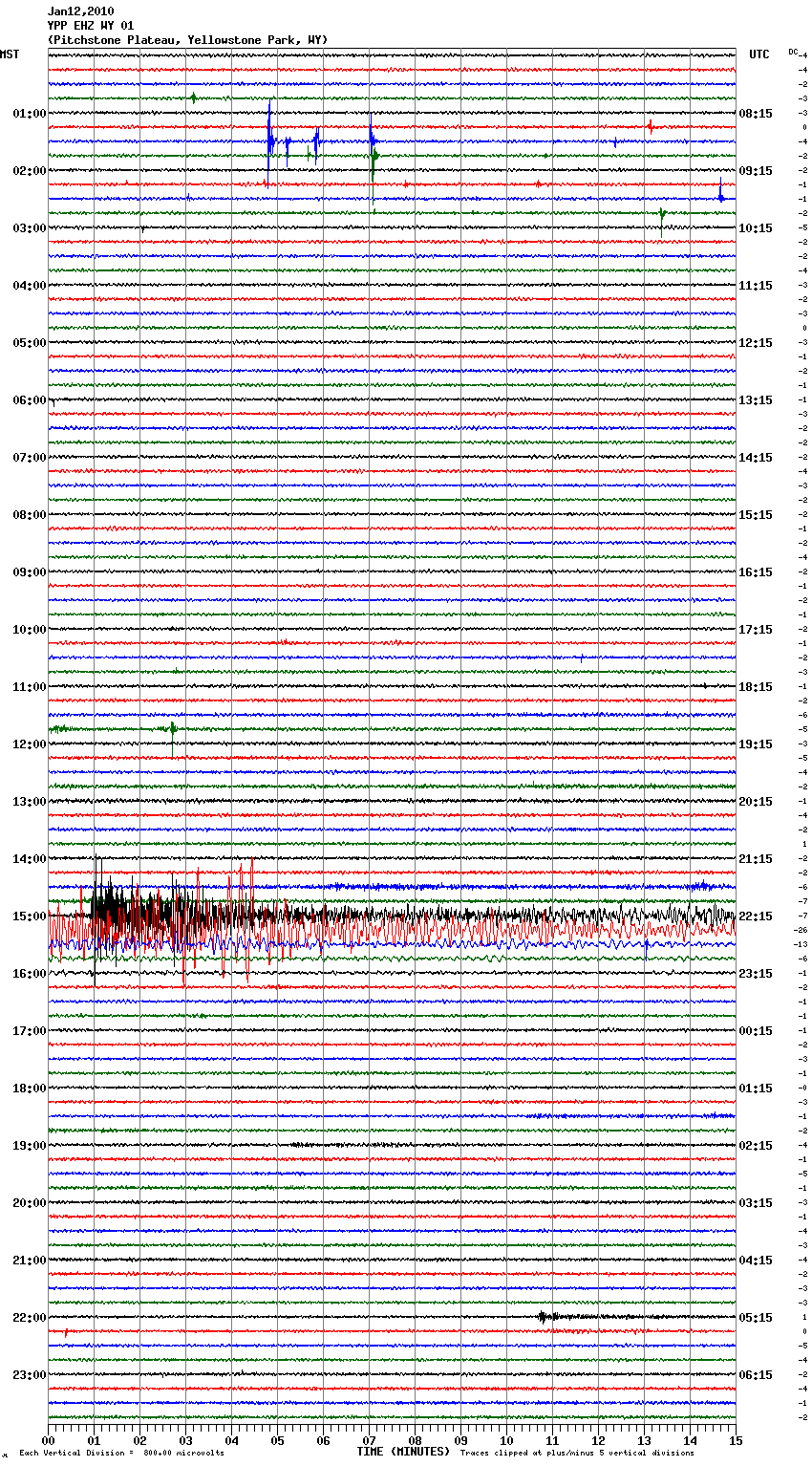Click the MST timezone label
This screenshot has width=812, height=1466.
pos(10,54)
